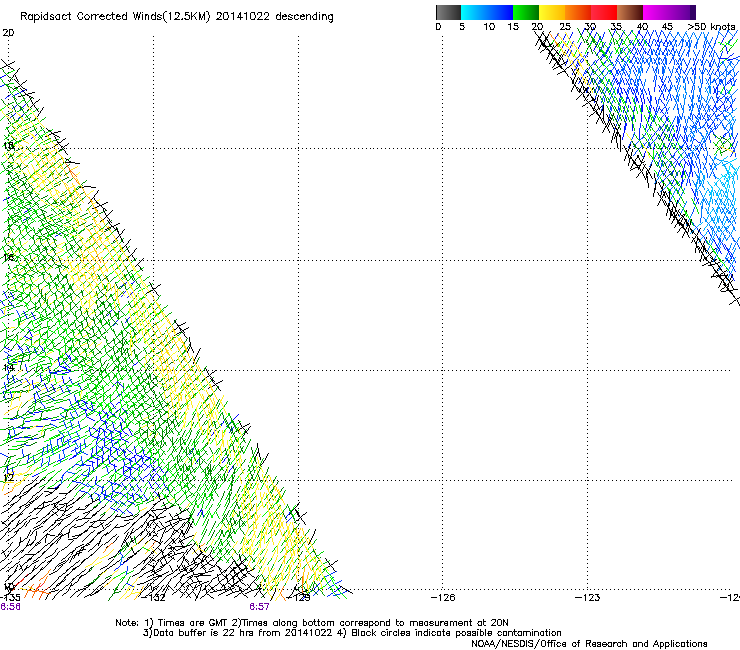Click the purple '6:58' time label
Viewport: 740px width, 650px height.
(x=10, y=607)
